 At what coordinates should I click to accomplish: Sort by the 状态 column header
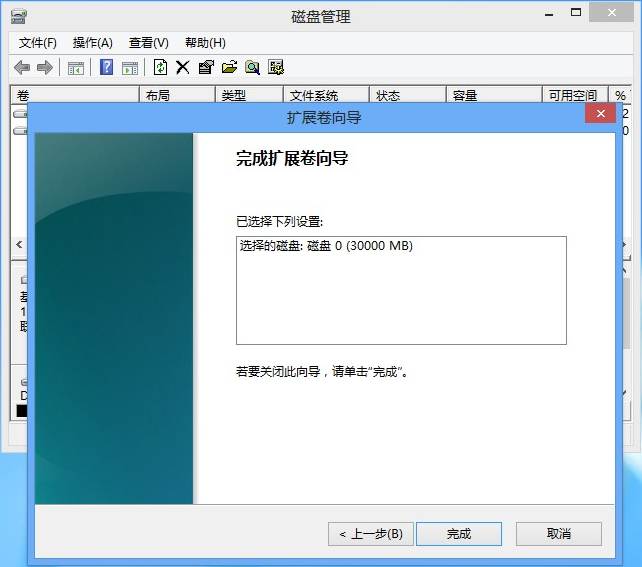coord(407,95)
